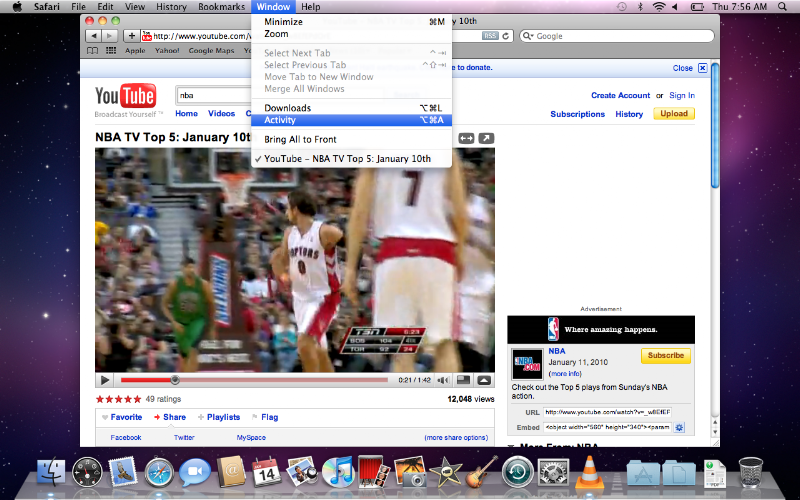Open Time Machine from the Dock
The height and width of the screenshot is (500, 800).
click(517, 472)
